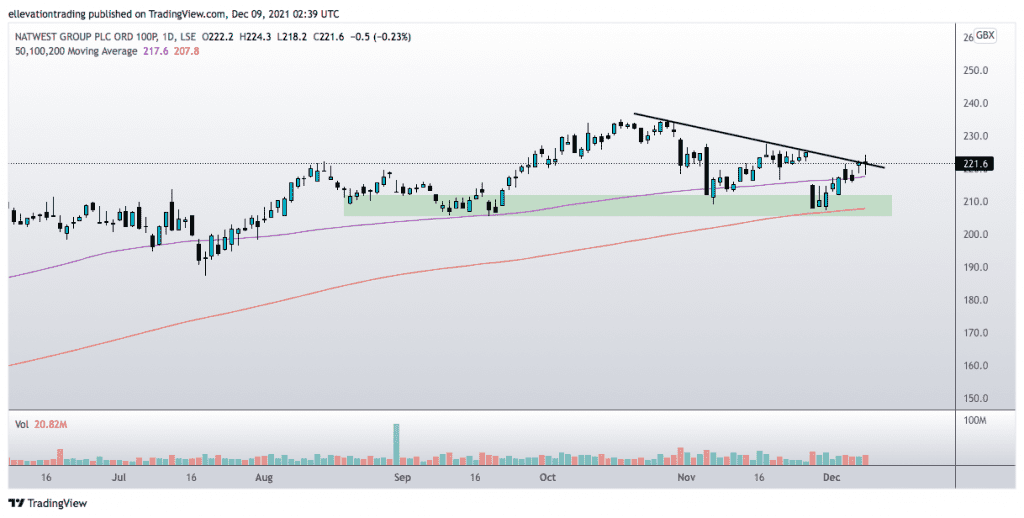Click the daily change −0.5 (−0.23%) text

[x=379, y=37]
